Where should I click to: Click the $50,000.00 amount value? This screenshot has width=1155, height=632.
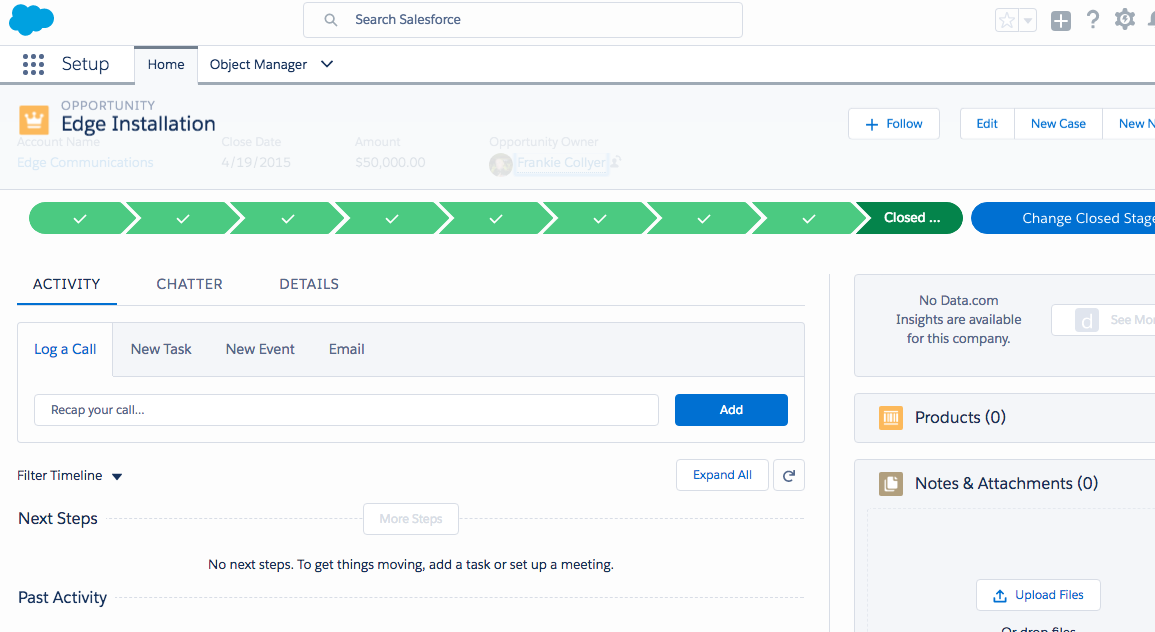[x=390, y=163]
